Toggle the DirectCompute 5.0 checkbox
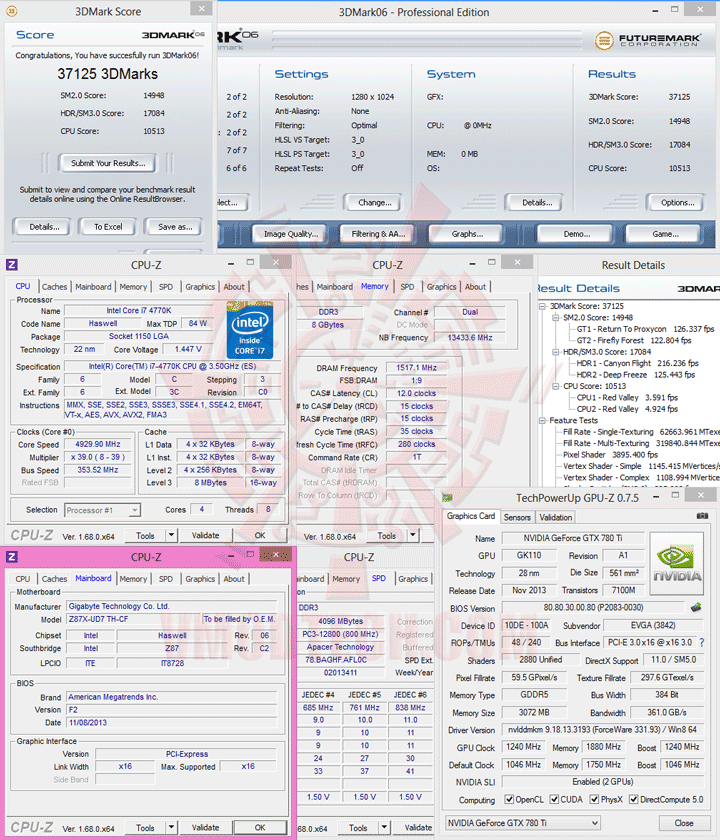Screen dimensions: 720x840 (x=634, y=799)
